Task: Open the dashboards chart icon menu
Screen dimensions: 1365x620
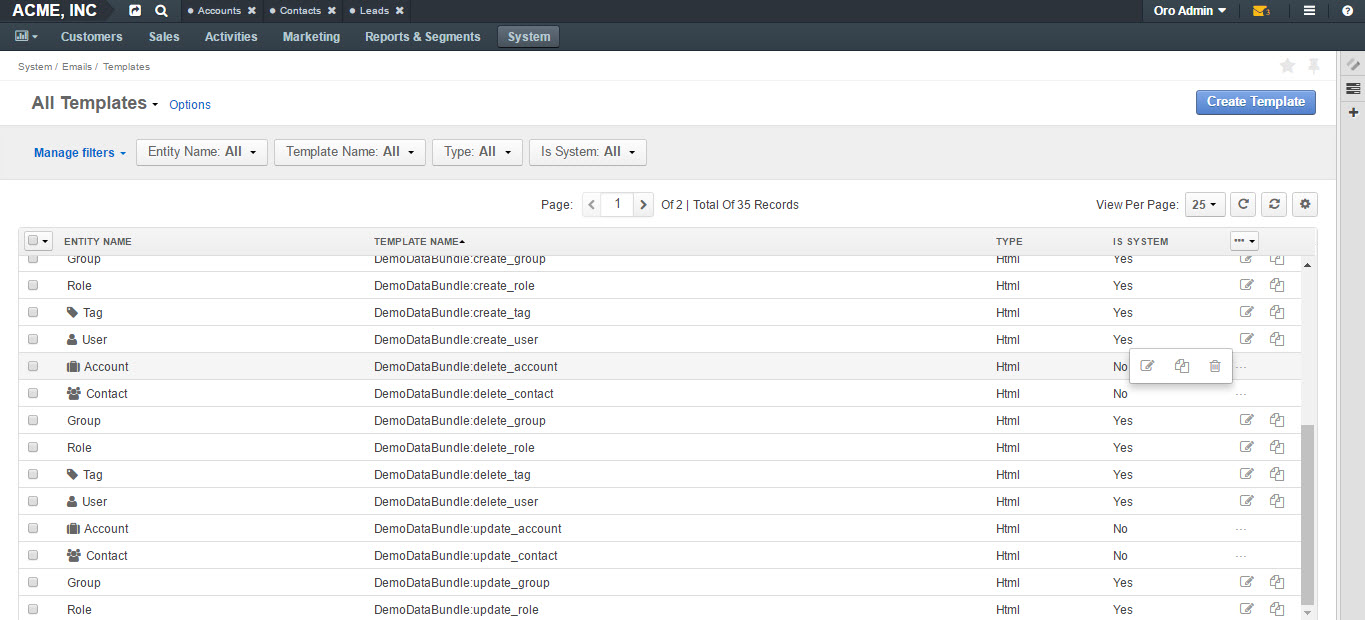Action: coord(26,36)
